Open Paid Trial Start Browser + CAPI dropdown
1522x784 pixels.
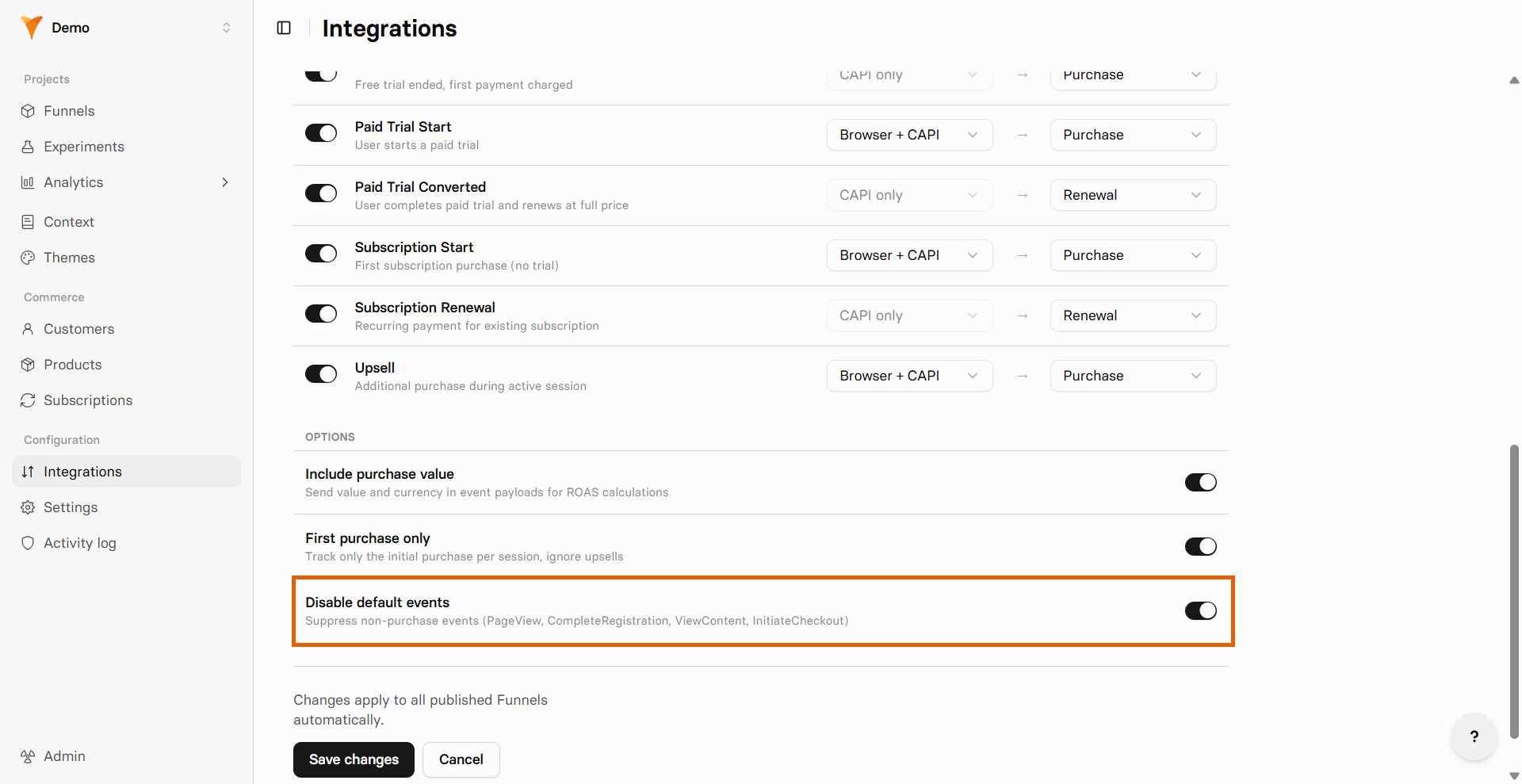[909, 135]
